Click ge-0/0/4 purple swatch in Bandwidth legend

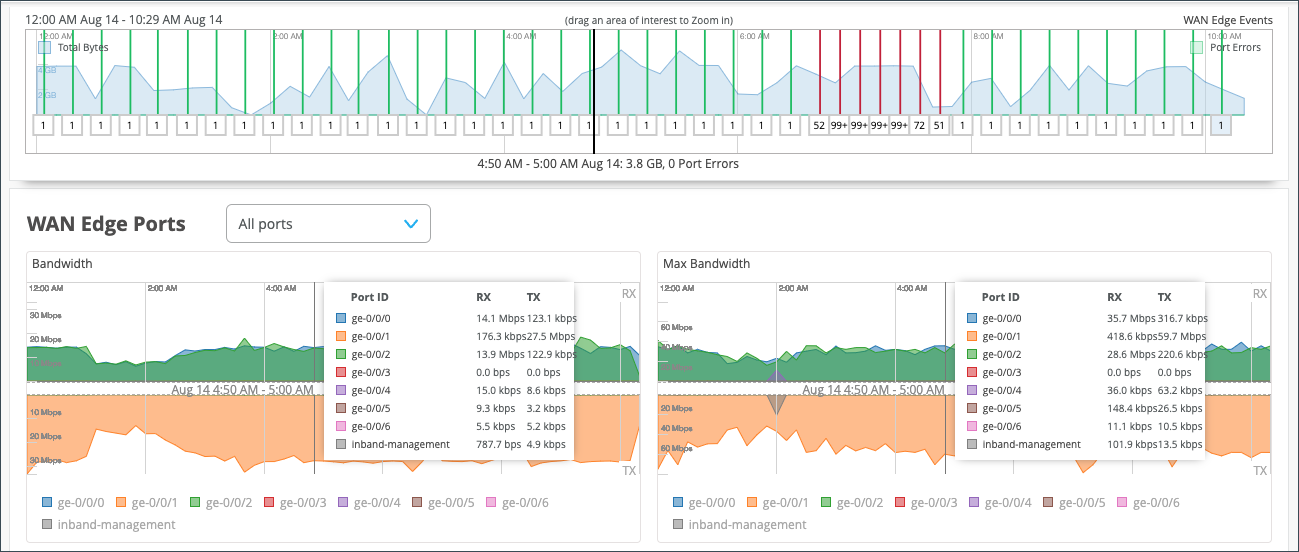coord(343,502)
